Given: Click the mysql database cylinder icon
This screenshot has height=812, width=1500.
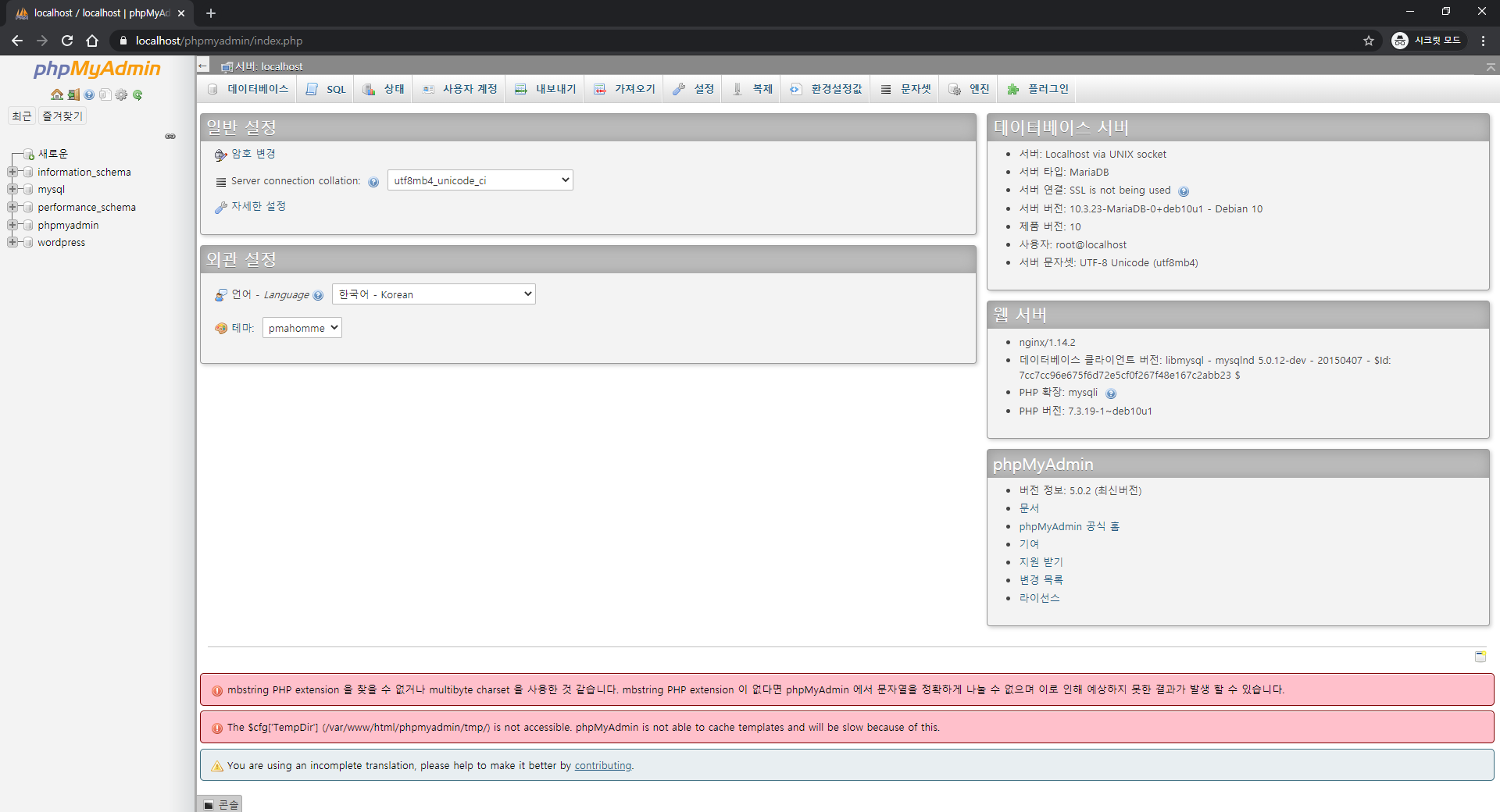Looking at the screenshot, I should click(x=29, y=190).
